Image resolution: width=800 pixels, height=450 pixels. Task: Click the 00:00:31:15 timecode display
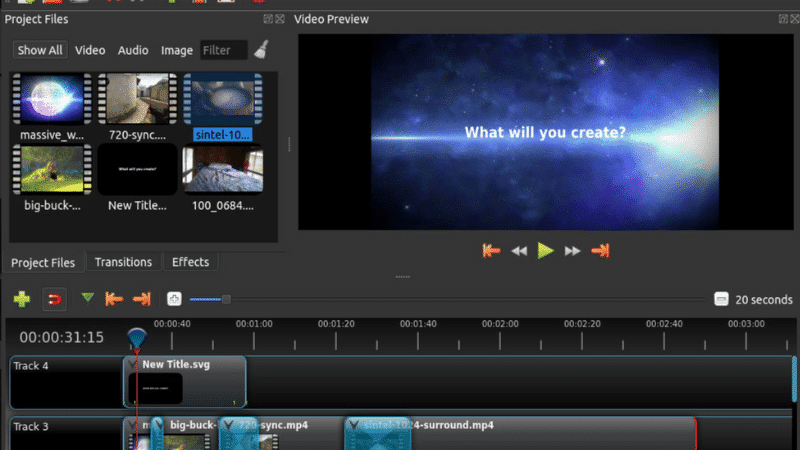click(61, 337)
